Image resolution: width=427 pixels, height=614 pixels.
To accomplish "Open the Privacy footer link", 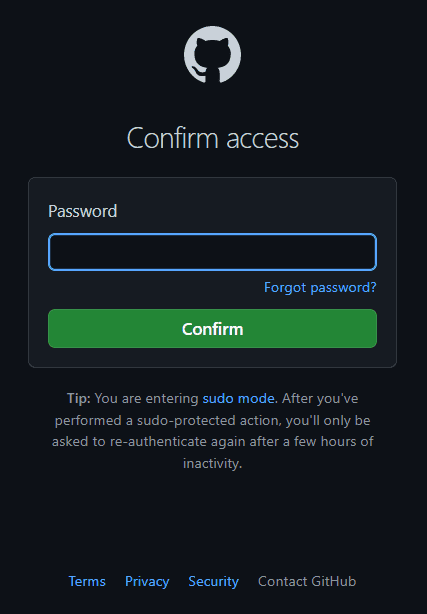I will (147, 581).
